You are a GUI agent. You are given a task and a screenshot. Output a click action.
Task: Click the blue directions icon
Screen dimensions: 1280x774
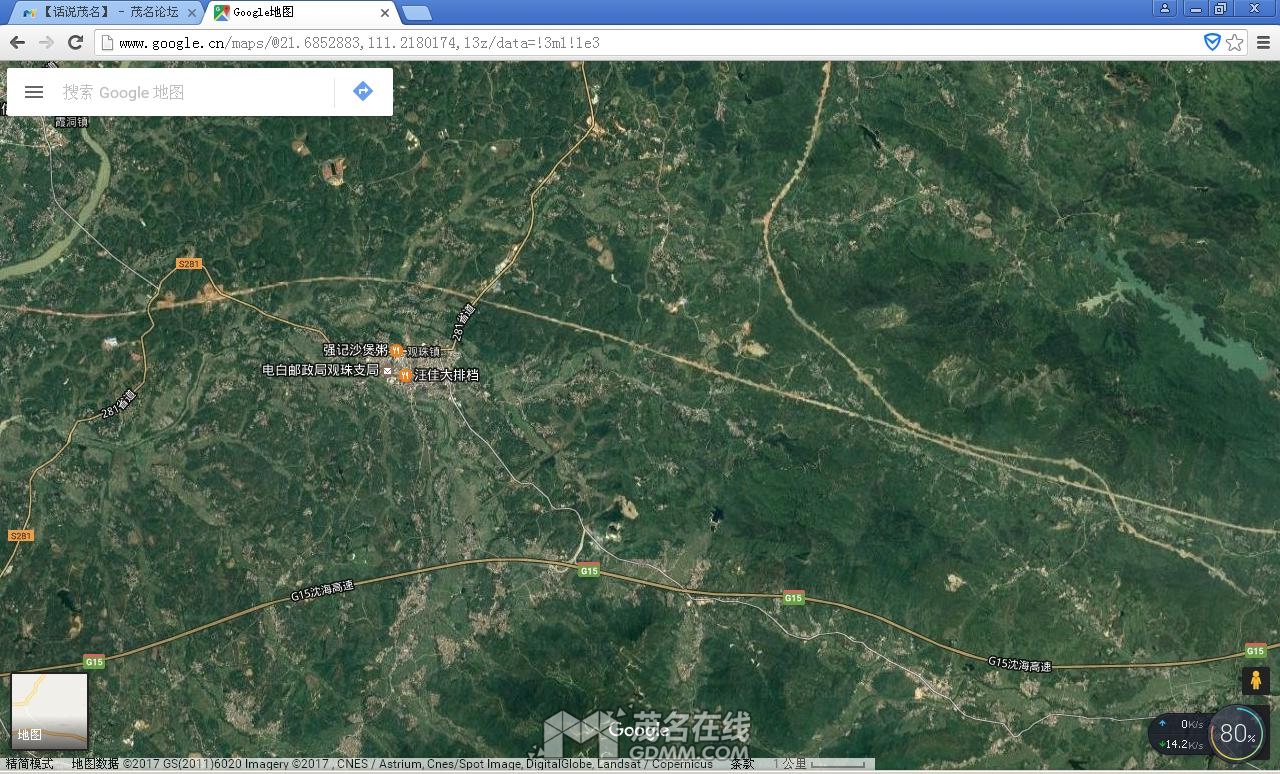click(363, 91)
